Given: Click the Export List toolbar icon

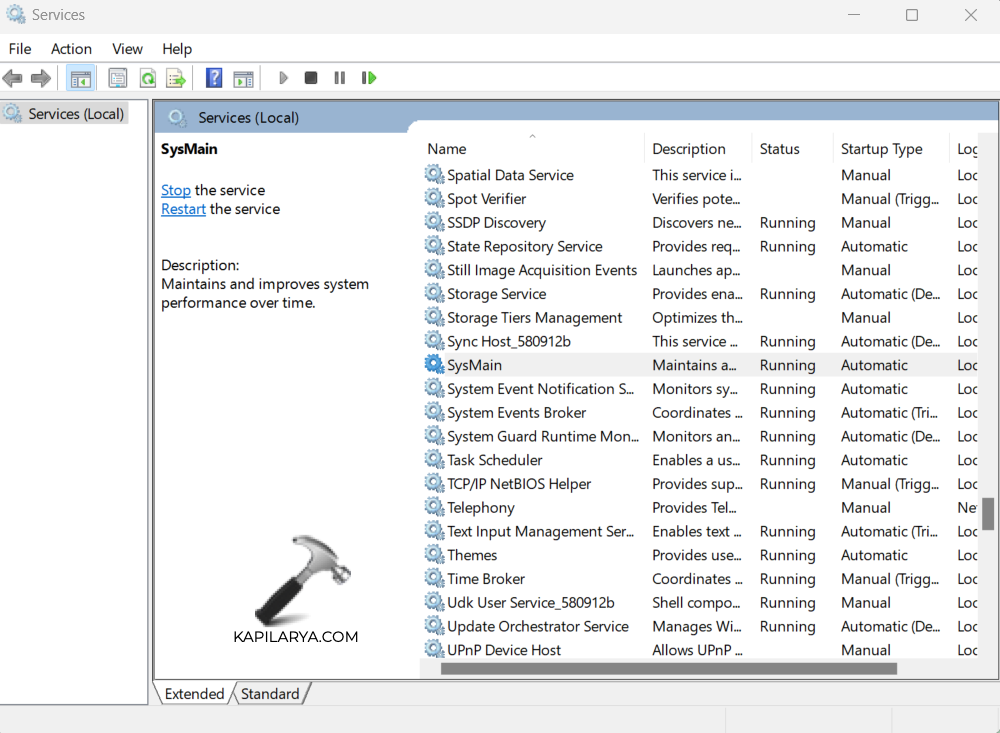Looking at the screenshot, I should 176,78.
